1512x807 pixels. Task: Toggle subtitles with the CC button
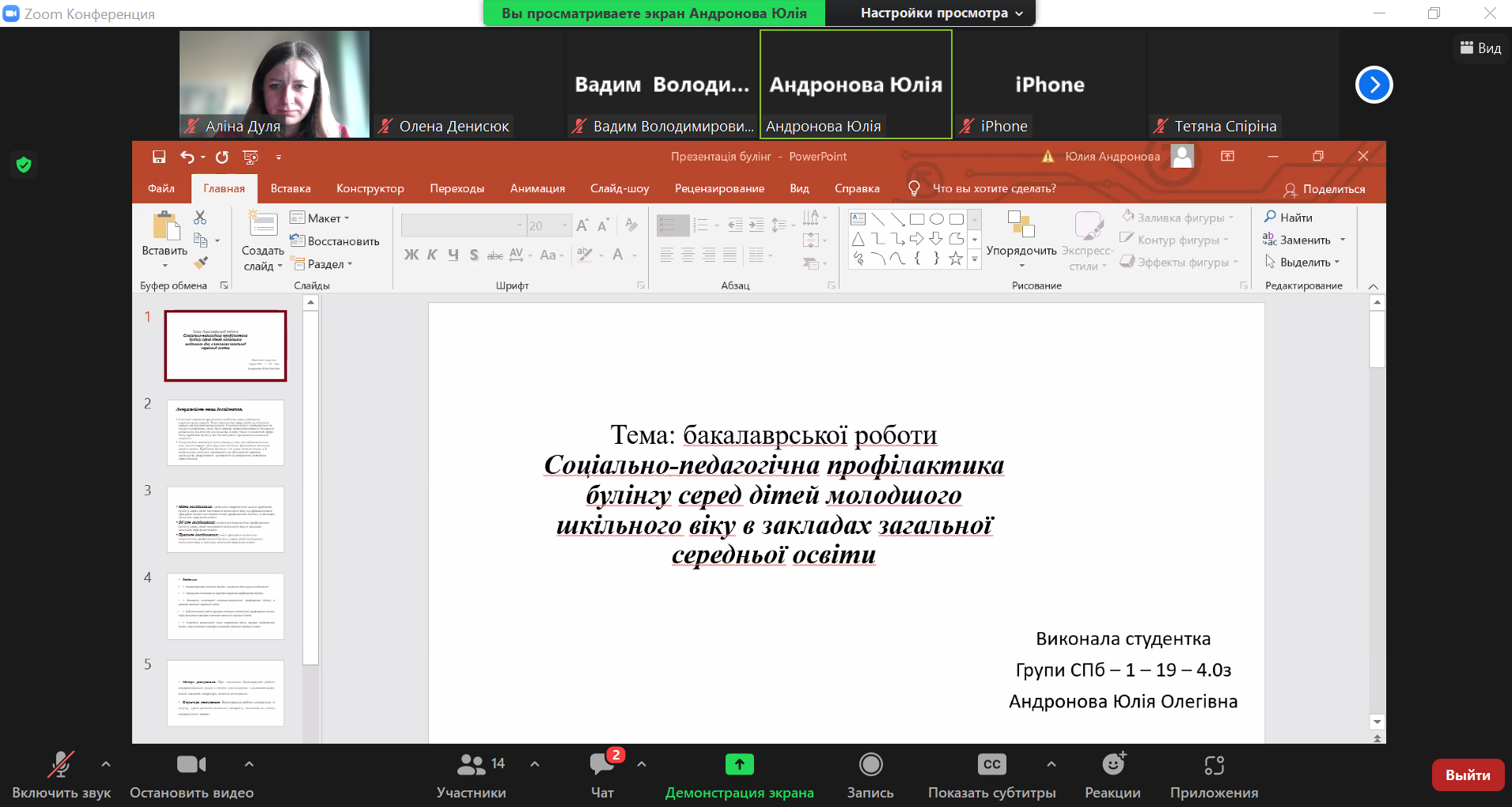coord(991,765)
